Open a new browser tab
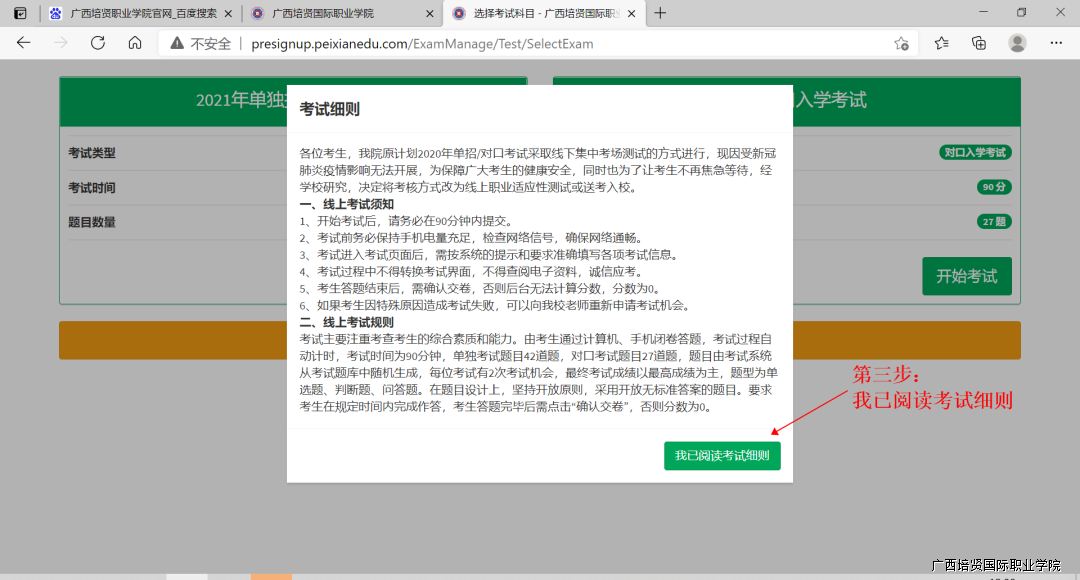This screenshot has height=580, width=1080. pos(660,13)
